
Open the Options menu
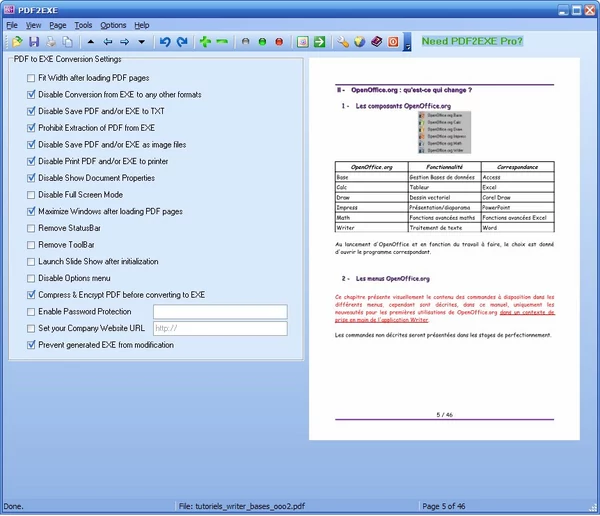[113, 25]
